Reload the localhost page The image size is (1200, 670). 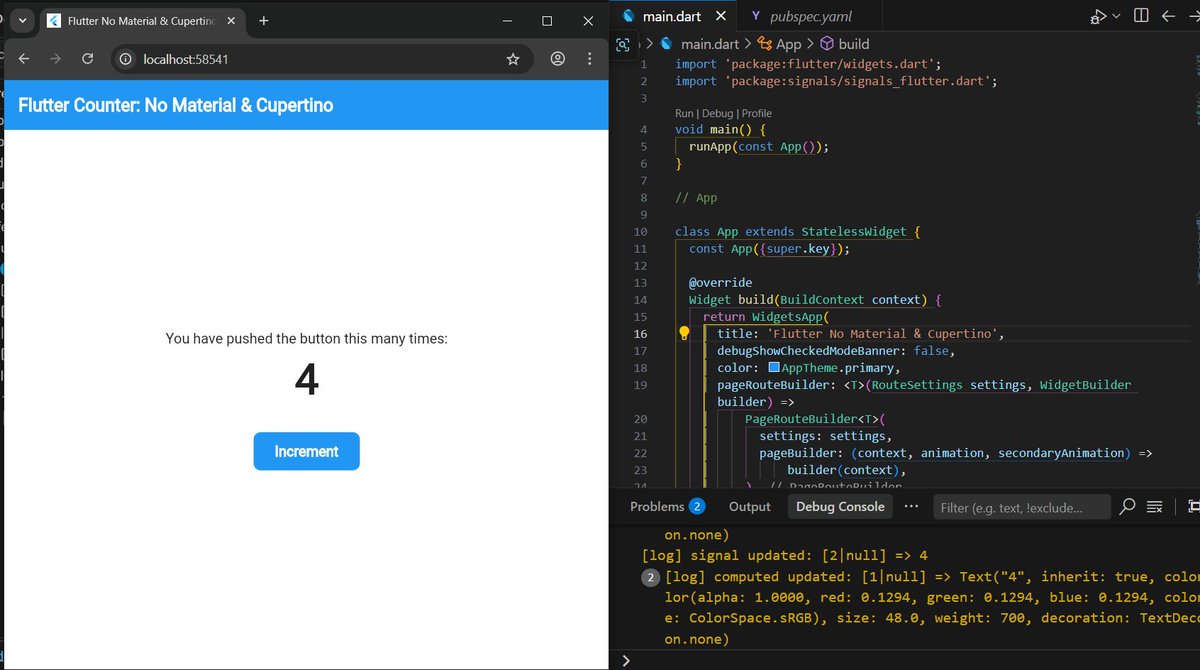tap(88, 59)
